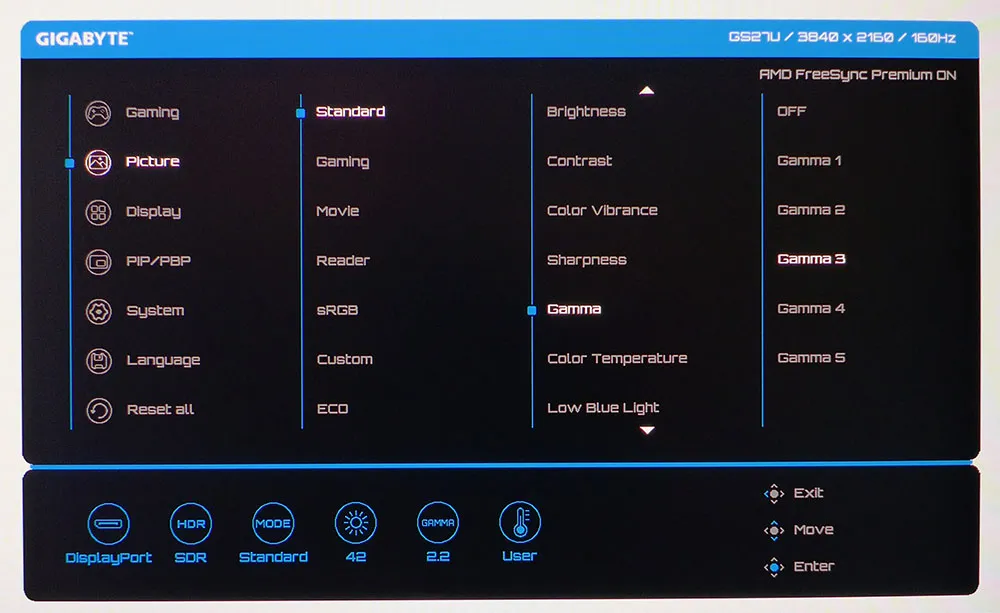Select Custom picture mode
The height and width of the screenshot is (613, 1000).
tap(344, 359)
